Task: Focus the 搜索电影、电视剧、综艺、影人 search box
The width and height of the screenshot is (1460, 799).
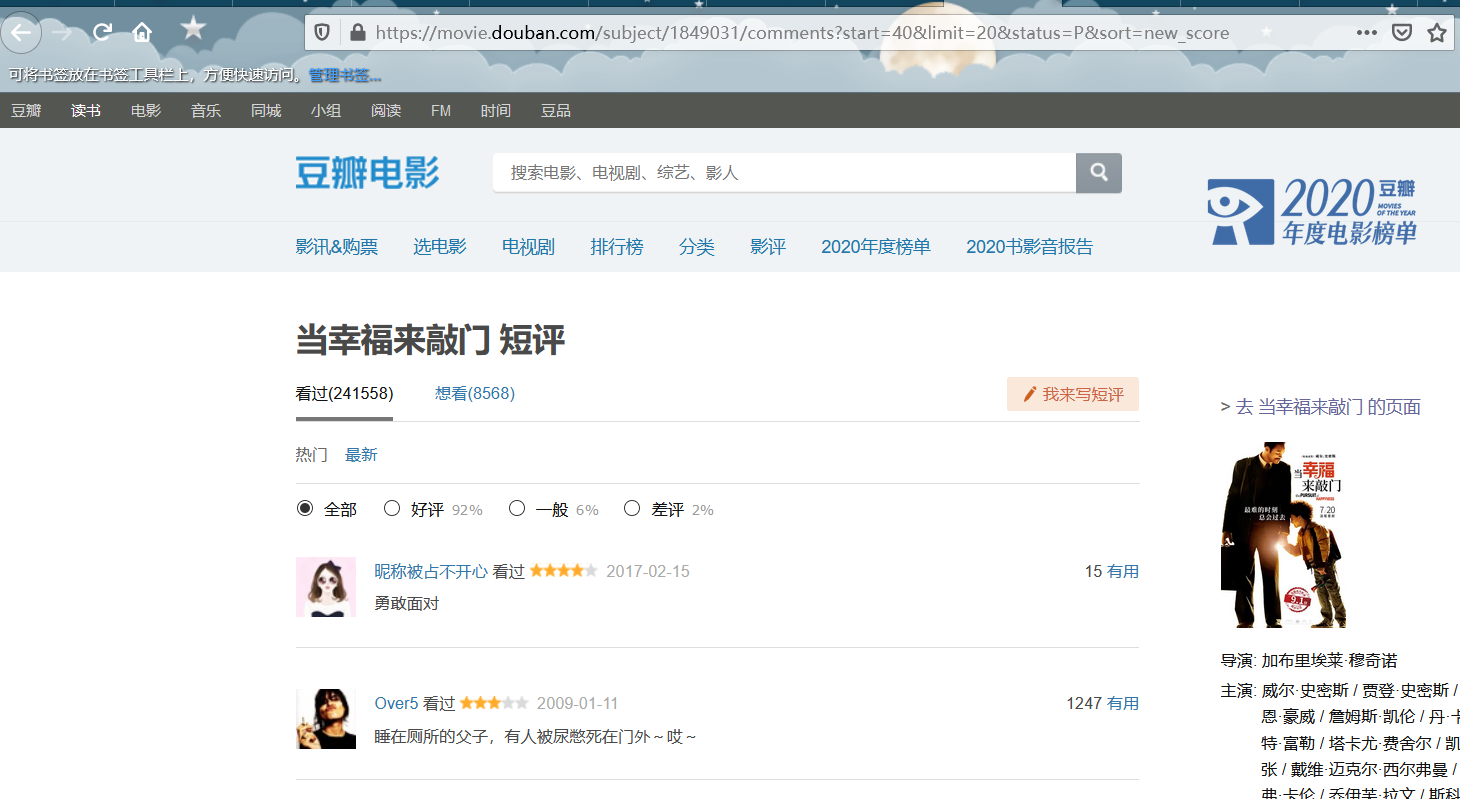Action: coord(784,173)
